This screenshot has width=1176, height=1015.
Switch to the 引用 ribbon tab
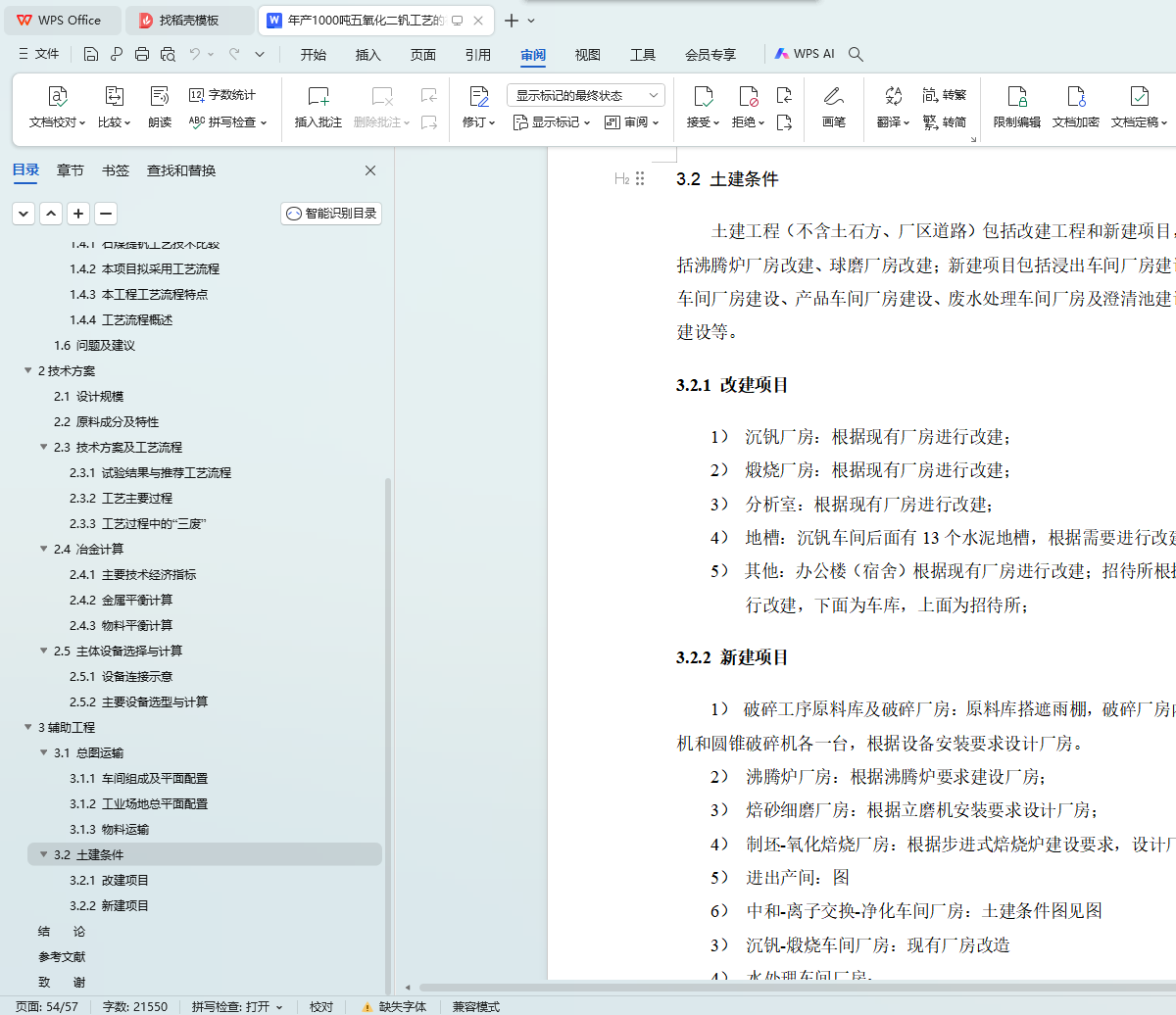478,55
